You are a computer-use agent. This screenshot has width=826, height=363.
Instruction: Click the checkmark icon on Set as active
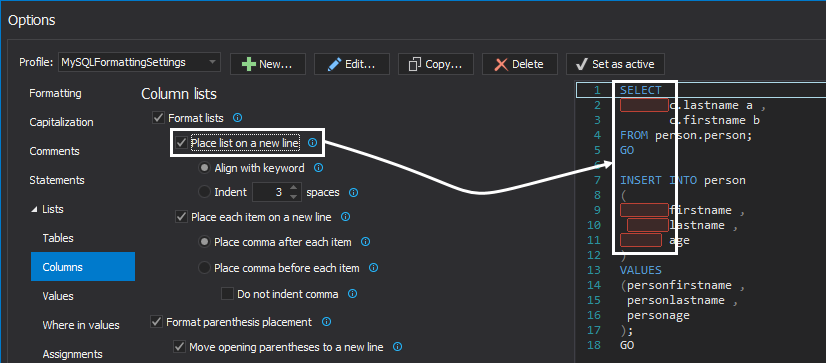click(582, 64)
